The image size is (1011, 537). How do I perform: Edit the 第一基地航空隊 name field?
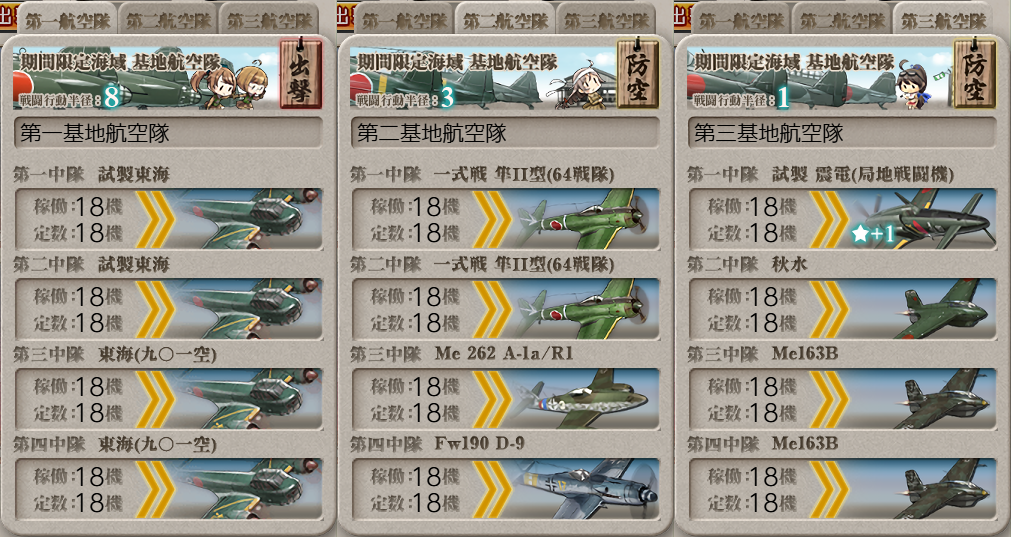168,133
